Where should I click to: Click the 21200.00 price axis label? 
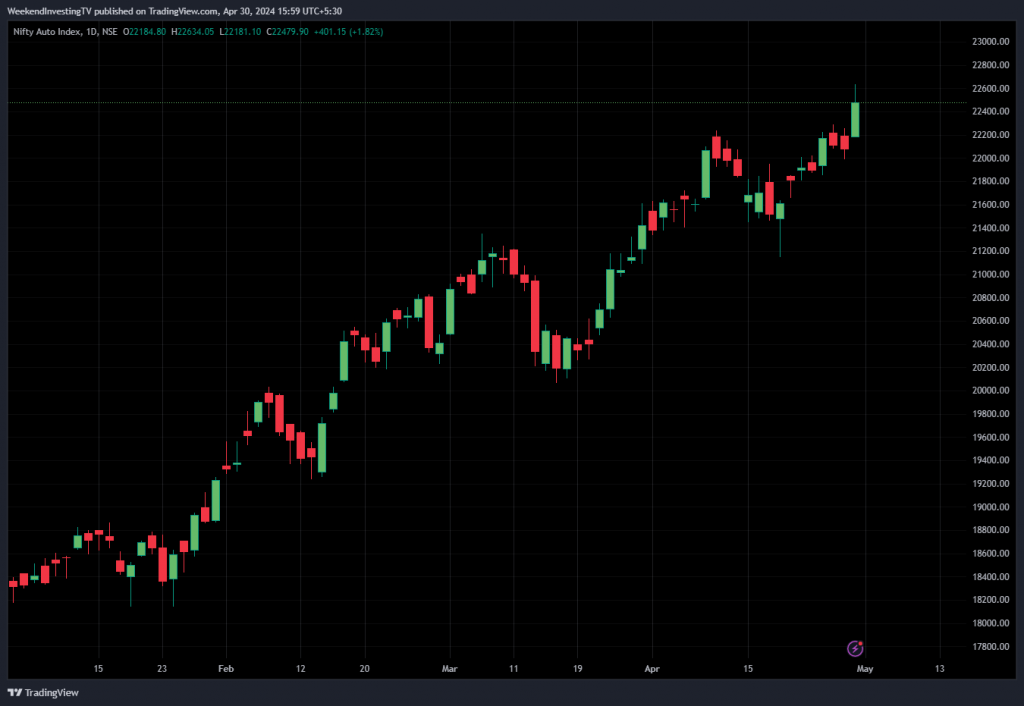tap(990, 251)
